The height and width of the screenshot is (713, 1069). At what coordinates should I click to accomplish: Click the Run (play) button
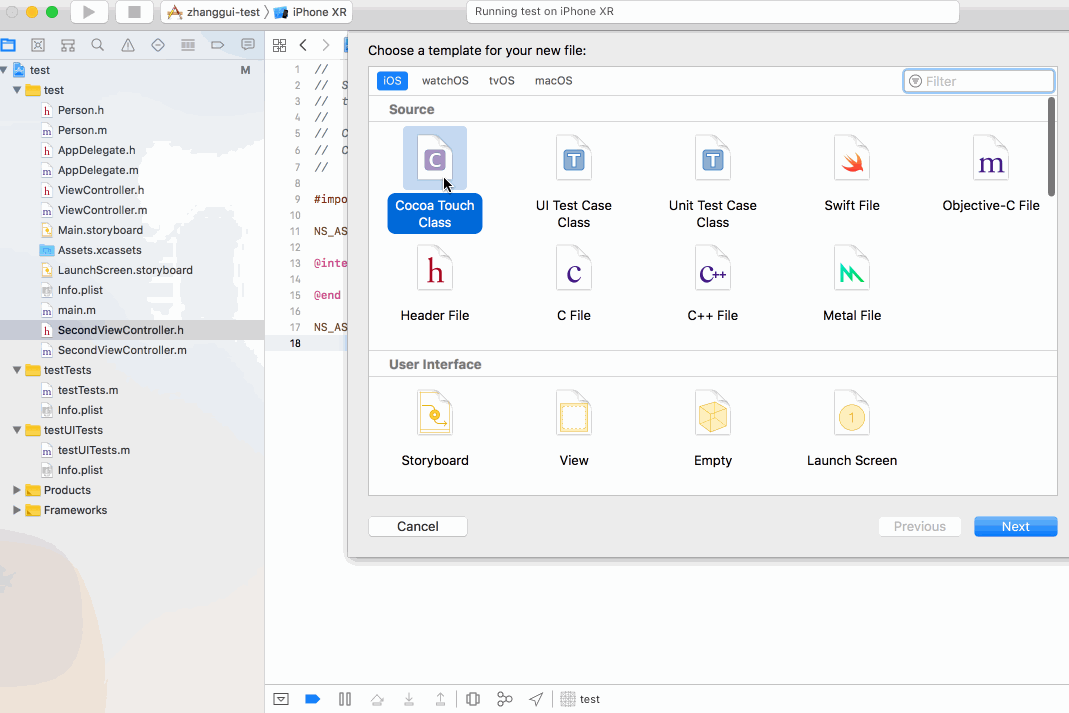click(89, 12)
